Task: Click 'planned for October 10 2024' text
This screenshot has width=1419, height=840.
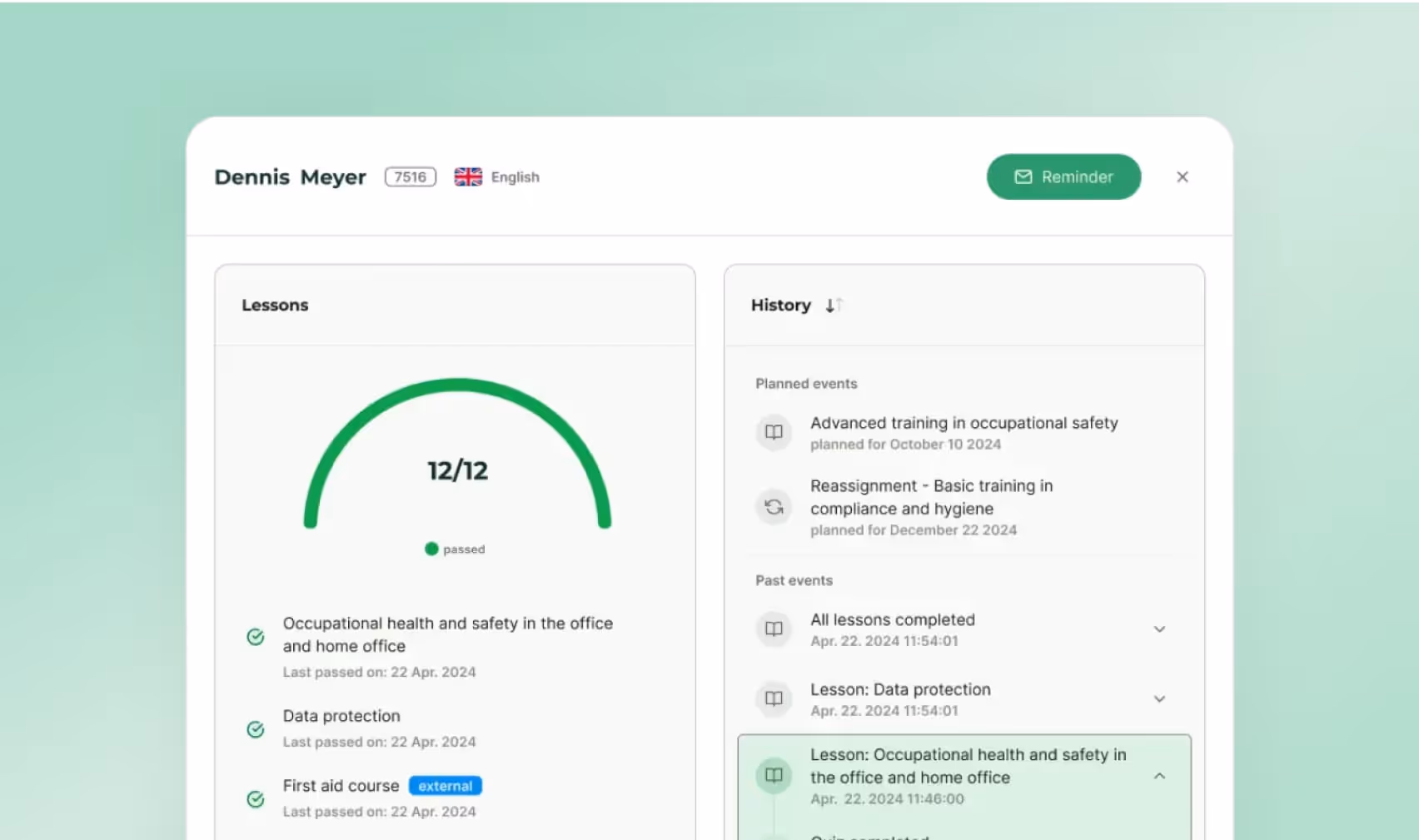Action: tap(906, 445)
